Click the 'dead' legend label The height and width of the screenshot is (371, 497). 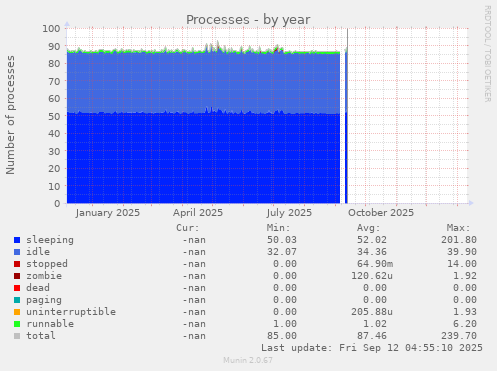click(x=38, y=288)
